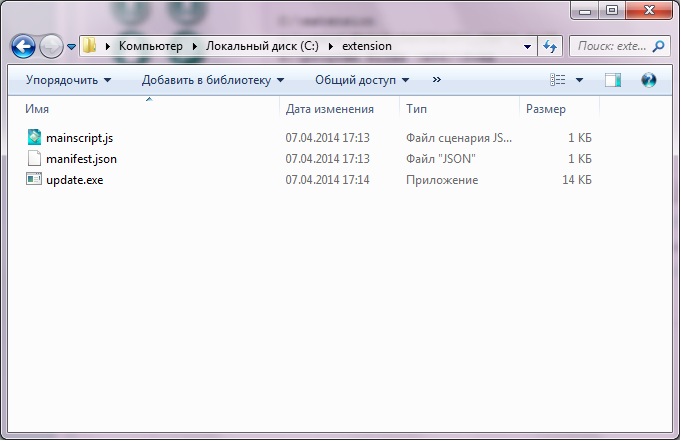Open the Упорядочить menu
The width and height of the screenshot is (681, 441).
pos(68,80)
